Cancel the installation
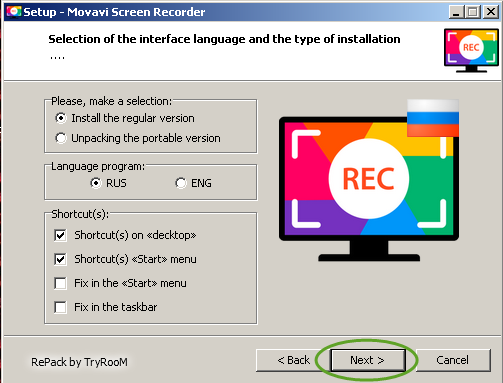 point(453,360)
